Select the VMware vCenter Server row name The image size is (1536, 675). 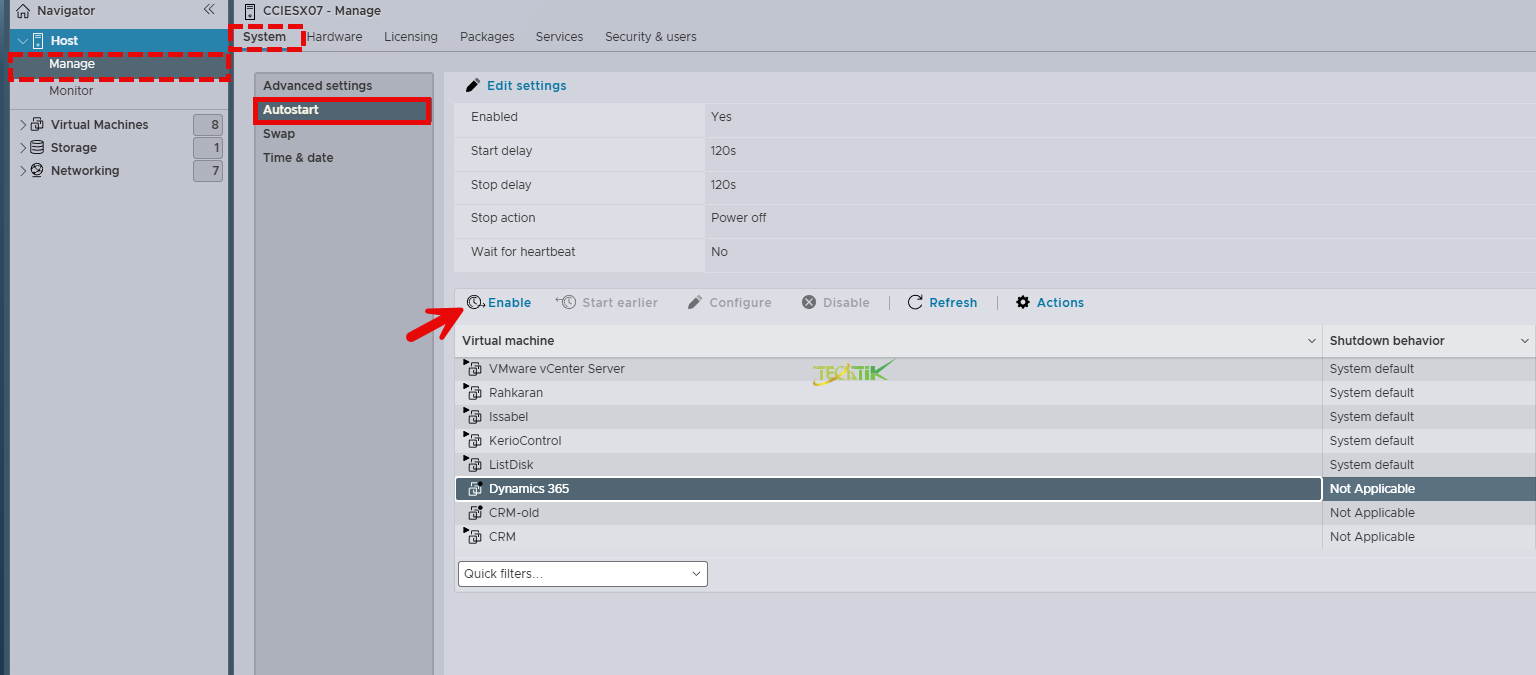[557, 368]
